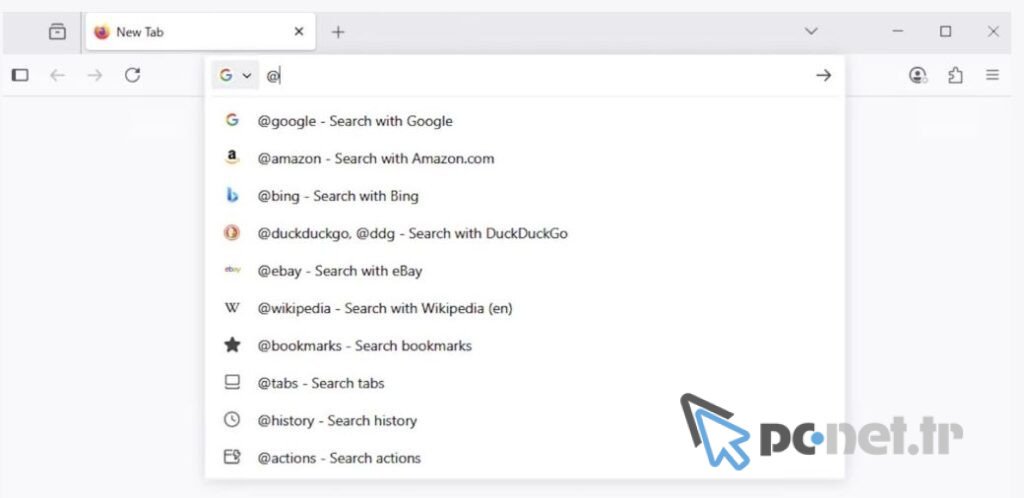This screenshot has width=1024, height=498.
Task: Click the actions icon in suggestions
Action: (x=232, y=457)
